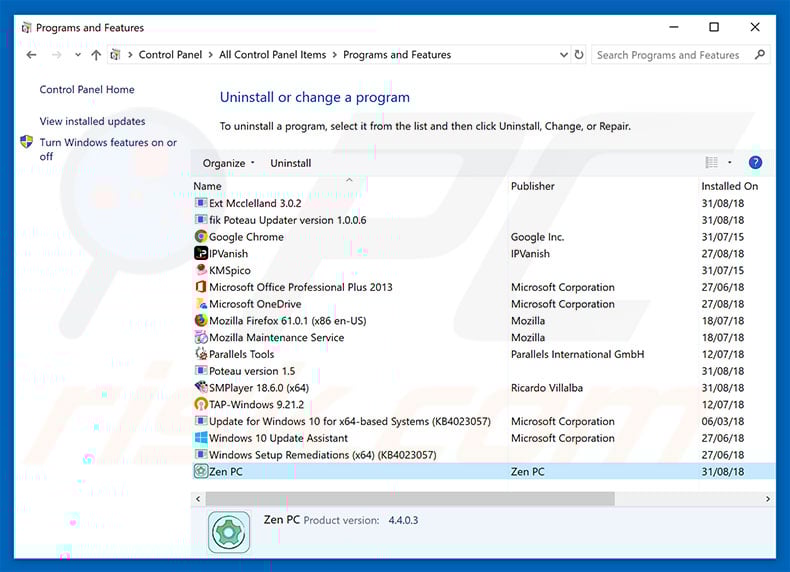Go back with the back arrow
This screenshot has width=790, height=572.
[31, 54]
